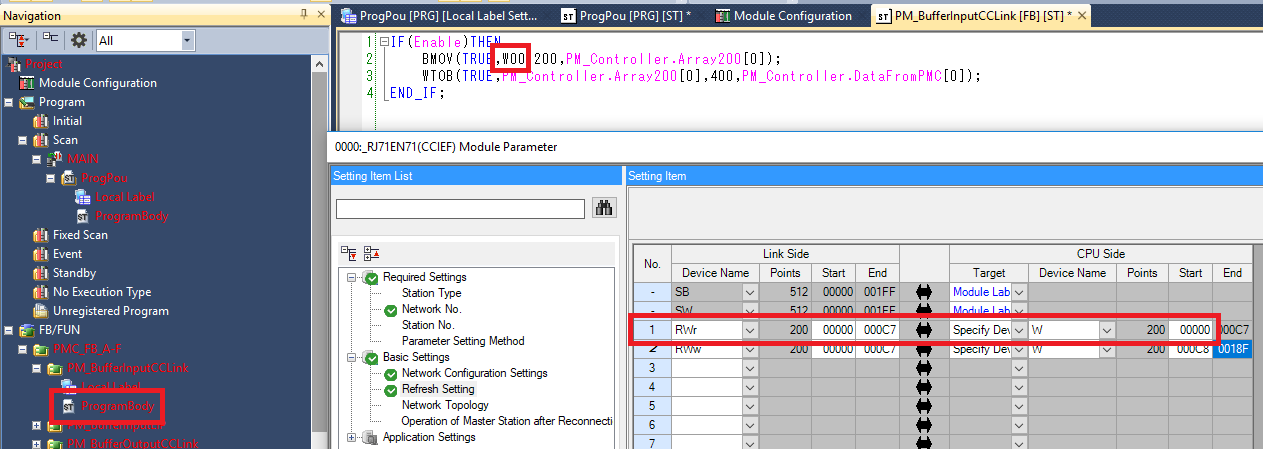
Task: Click the second tree icon in the Navigation toolbar
Action: [x=50, y=40]
